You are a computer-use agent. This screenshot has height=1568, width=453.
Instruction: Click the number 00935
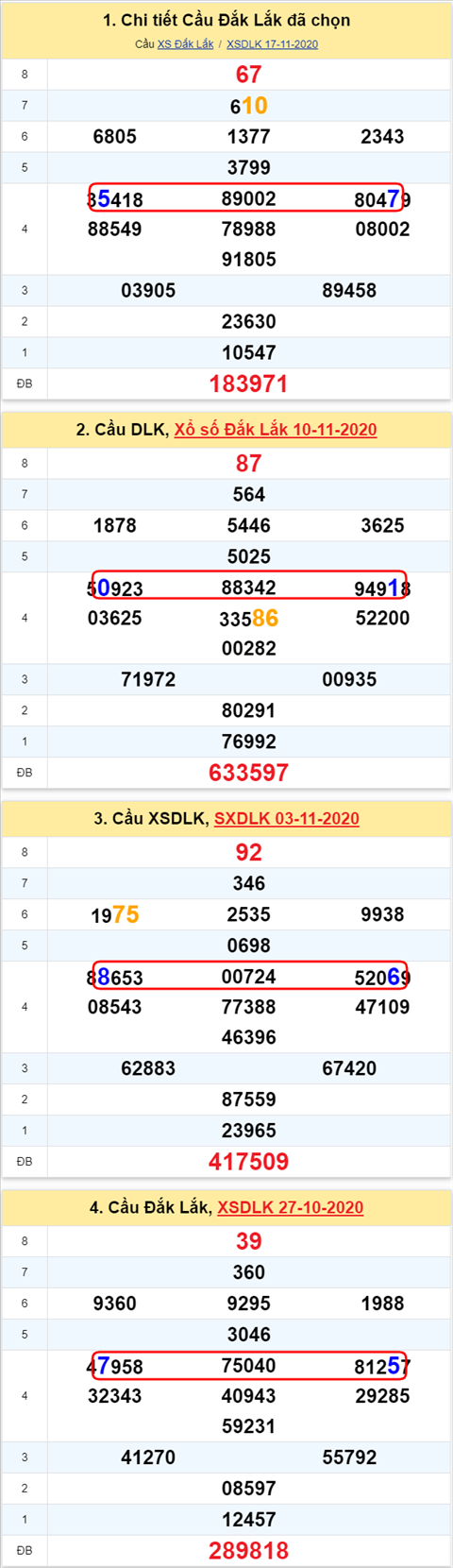349,680
